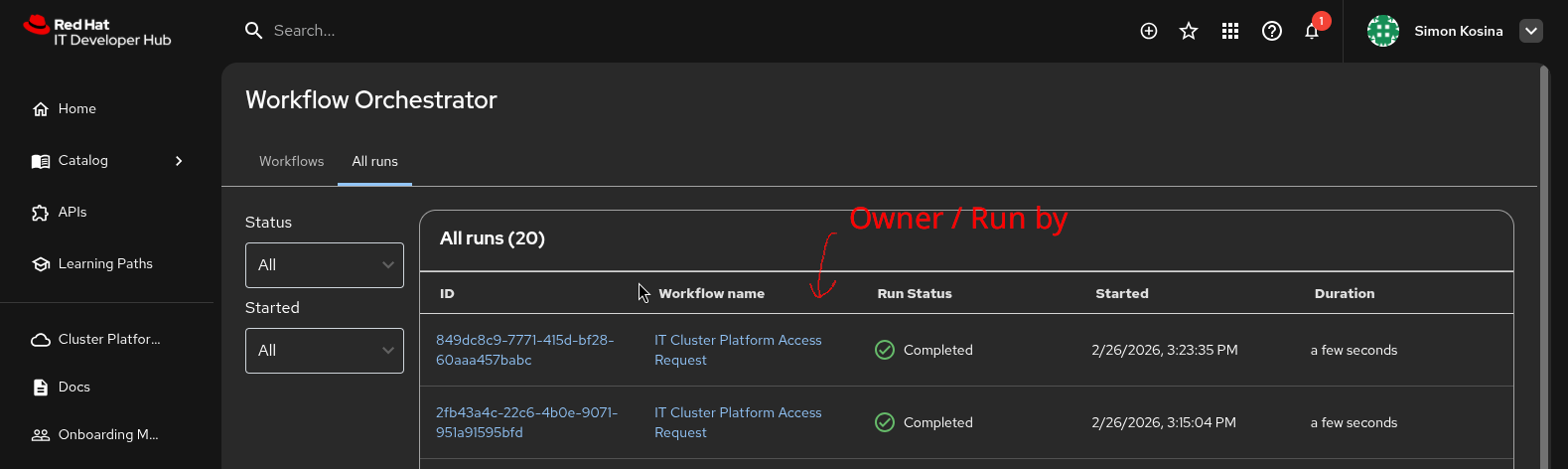Open Docs in the sidebar
The width and height of the screenshot is (1568, 469).
pos(73,388)
